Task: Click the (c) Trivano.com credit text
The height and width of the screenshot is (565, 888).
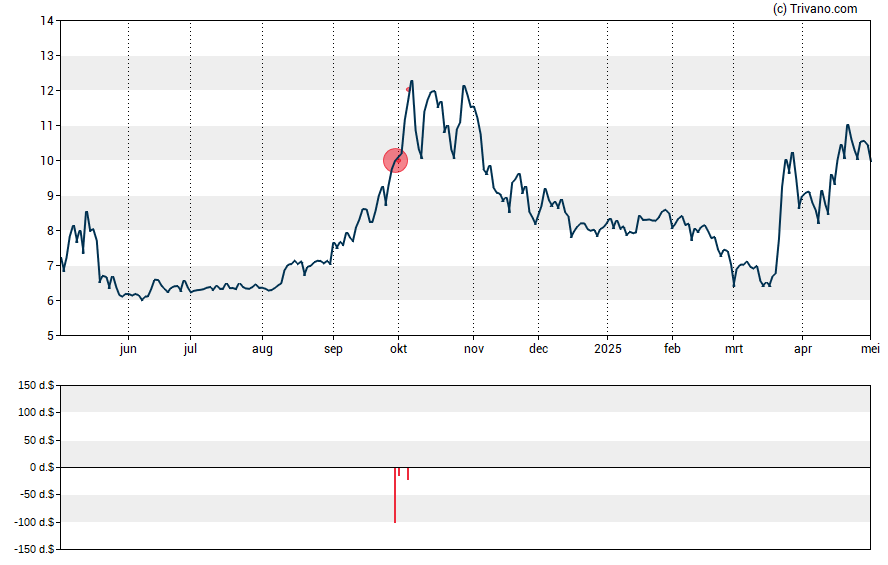Action: pyautogui.click(x=815, y=8)
